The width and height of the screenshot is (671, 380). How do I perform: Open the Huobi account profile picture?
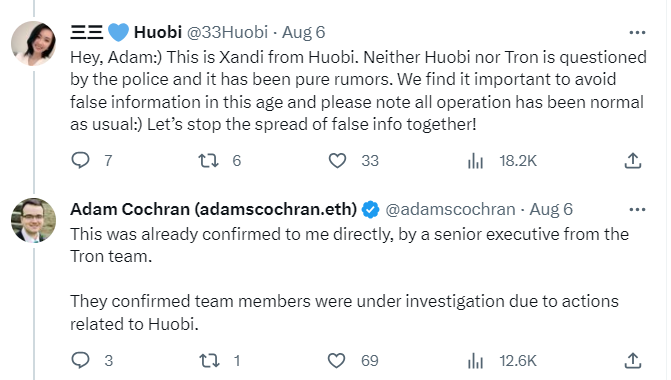[33, 43]
